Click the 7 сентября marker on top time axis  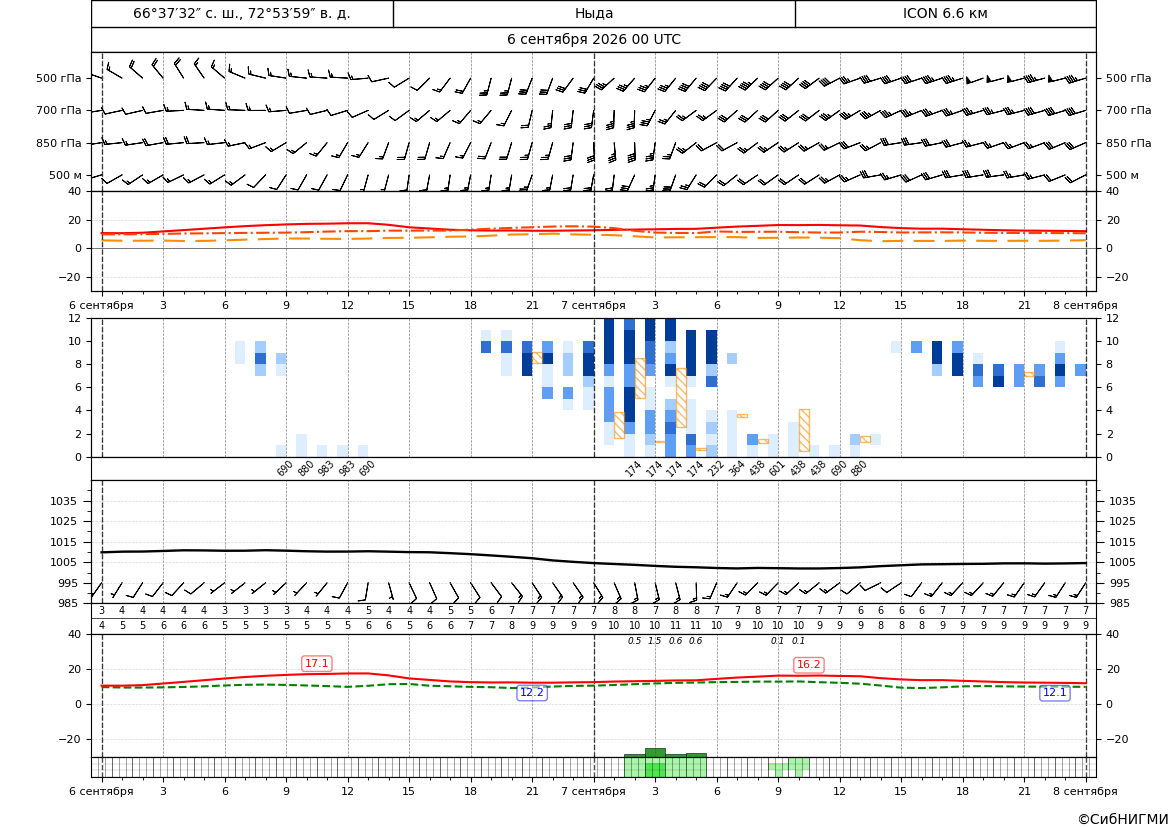(x=593, y=305)
